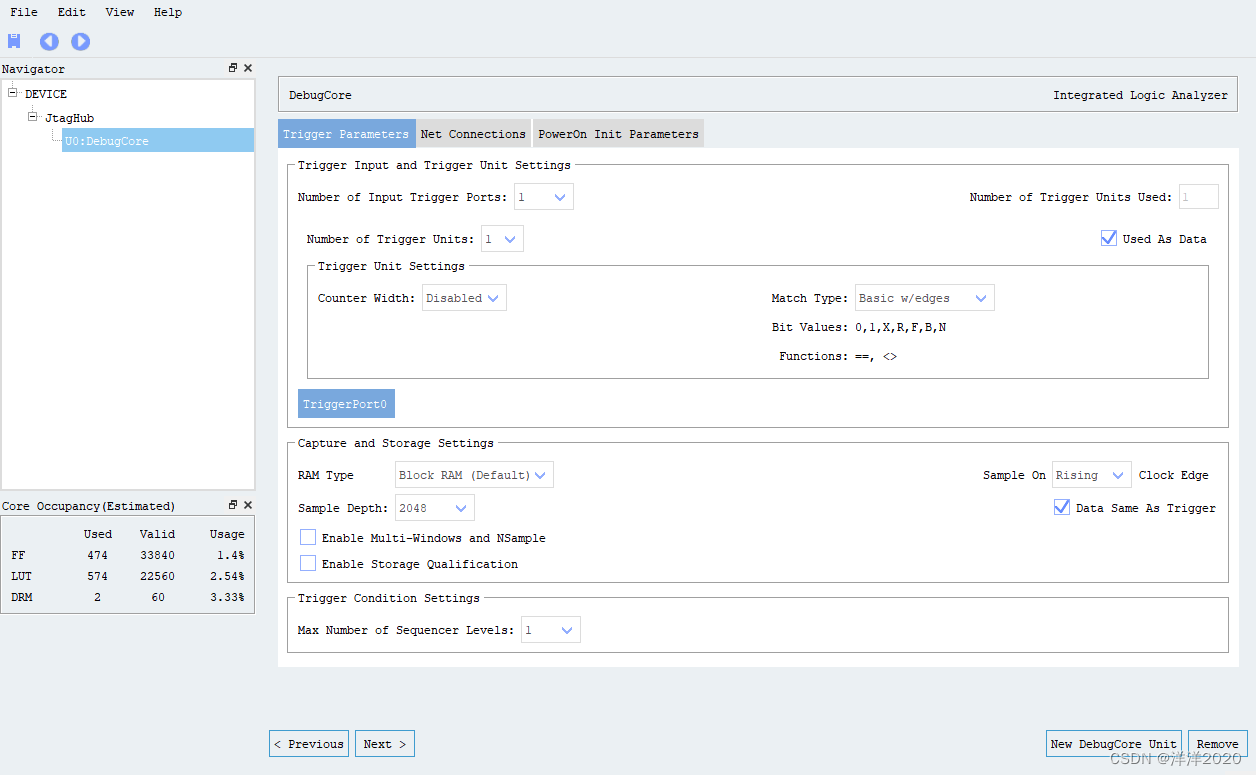Click LUT usage value 2.54%
This screenshot has width=1256, height=775.
(x=227, y=576)
